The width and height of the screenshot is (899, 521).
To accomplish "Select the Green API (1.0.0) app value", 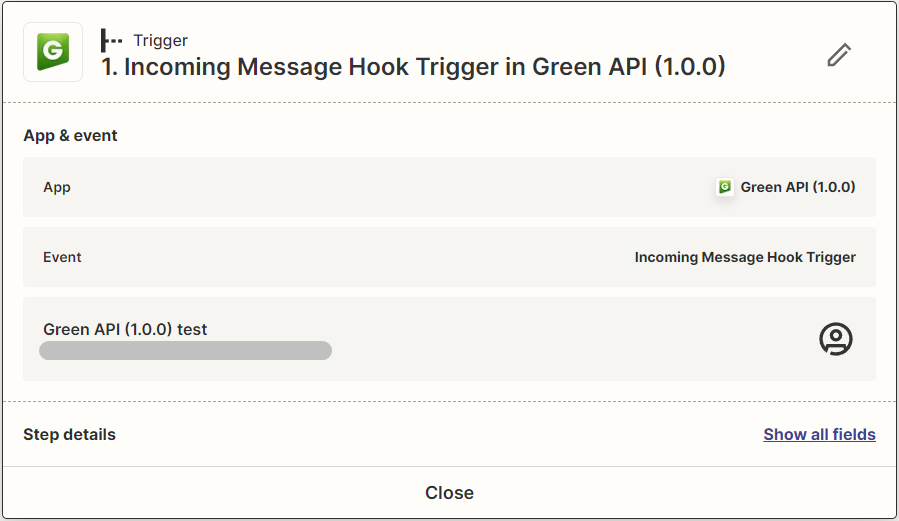I will click(798, 187).
